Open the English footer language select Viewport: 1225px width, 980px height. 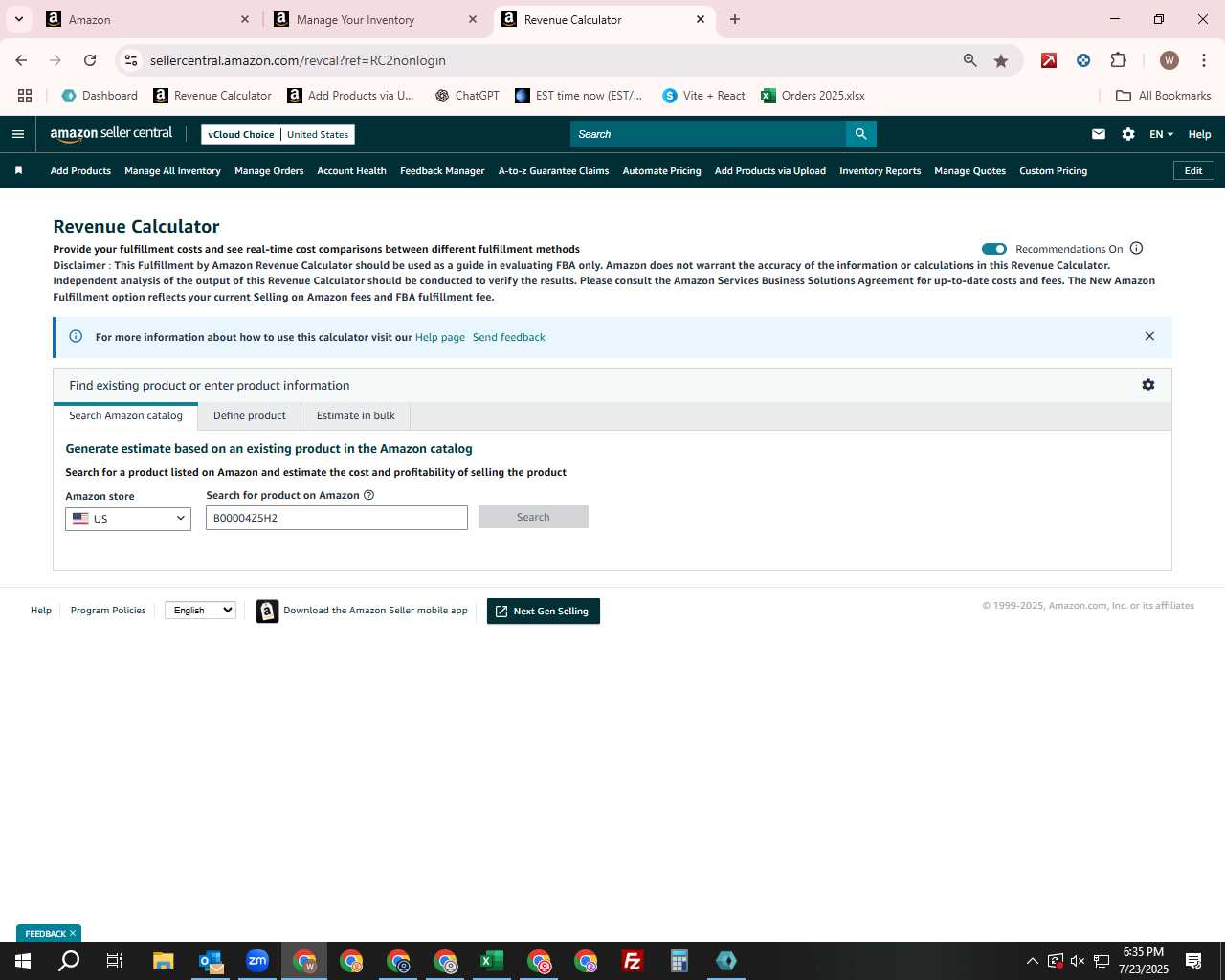(x=200, y=611)
